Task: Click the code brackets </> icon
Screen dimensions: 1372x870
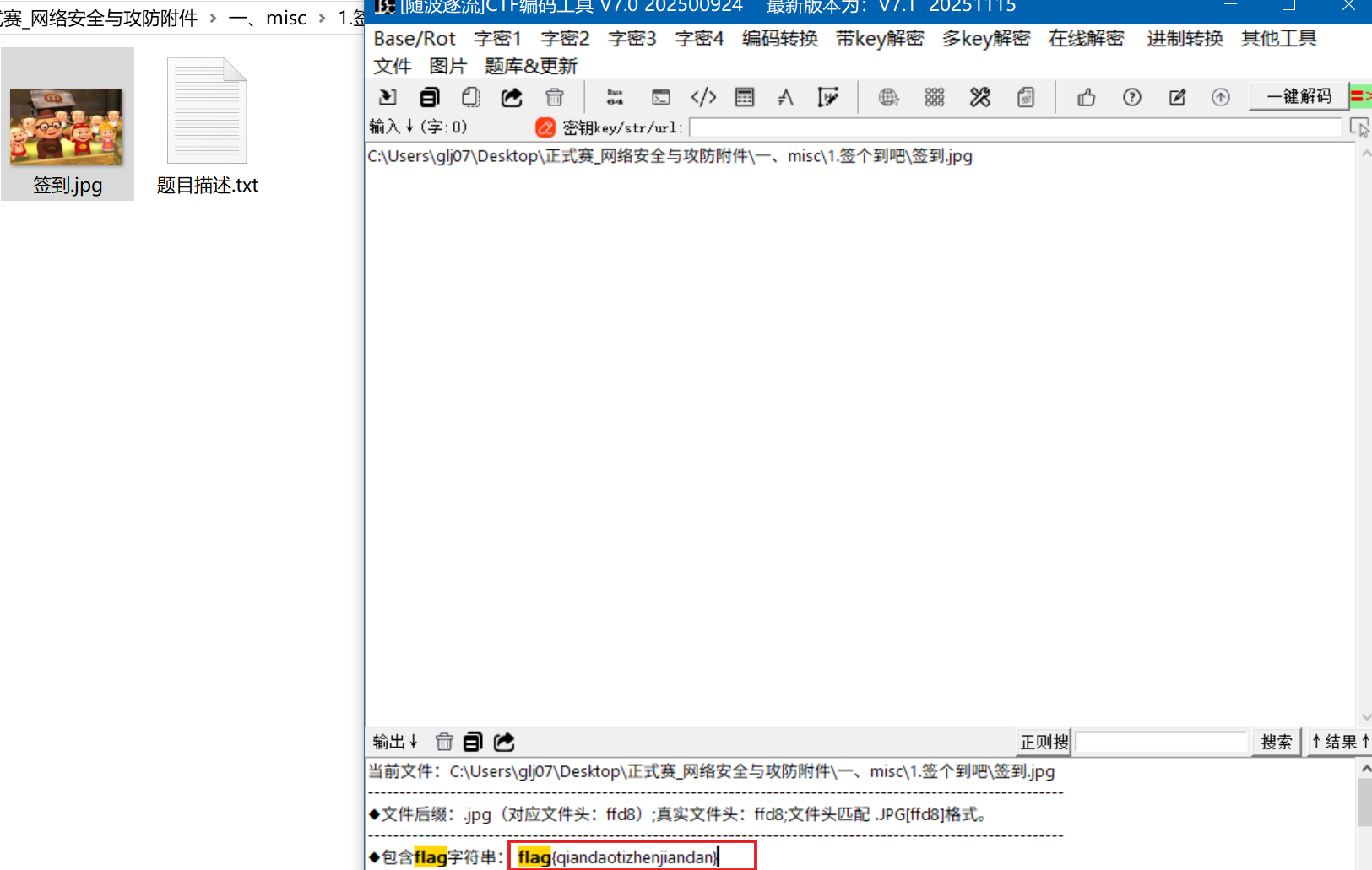Action: pos(703,97)
